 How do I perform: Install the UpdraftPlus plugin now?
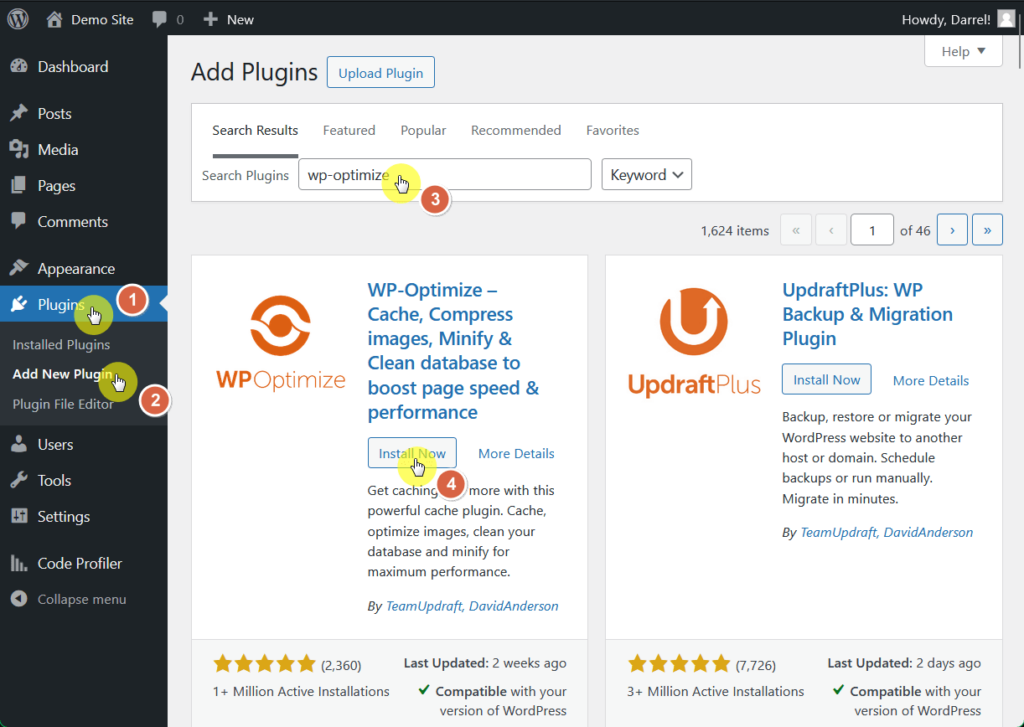[x=827, y=380]
